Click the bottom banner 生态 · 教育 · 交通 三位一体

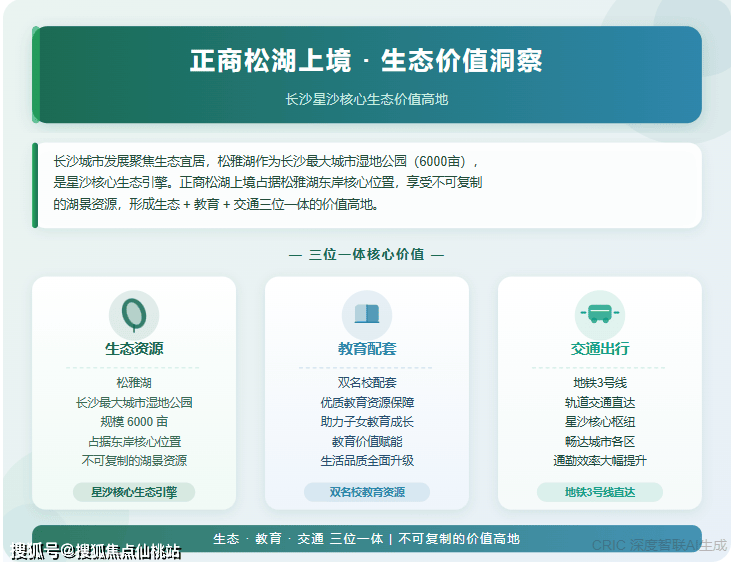(x=366, y=538)
